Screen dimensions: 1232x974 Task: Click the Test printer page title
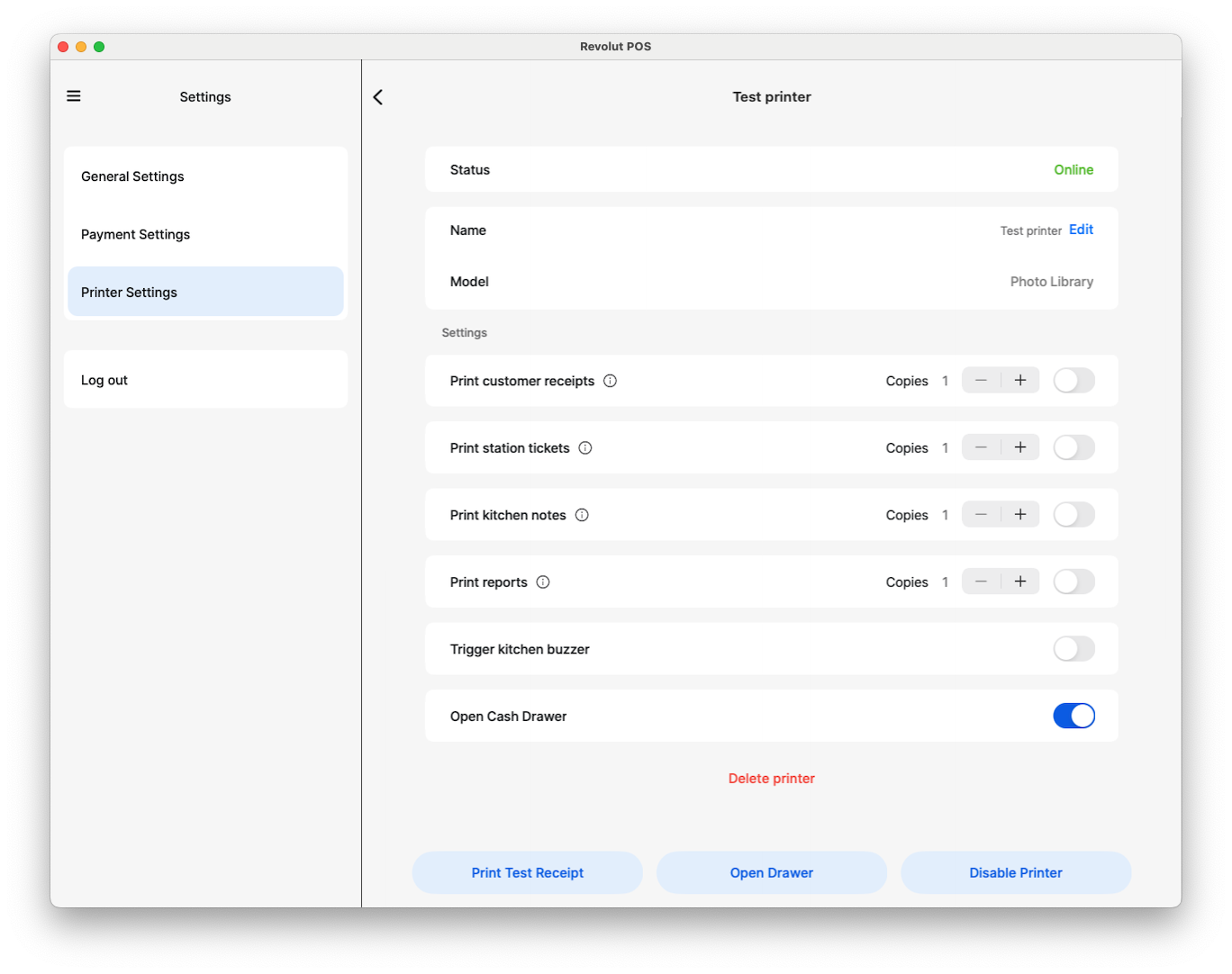(772, 97)
